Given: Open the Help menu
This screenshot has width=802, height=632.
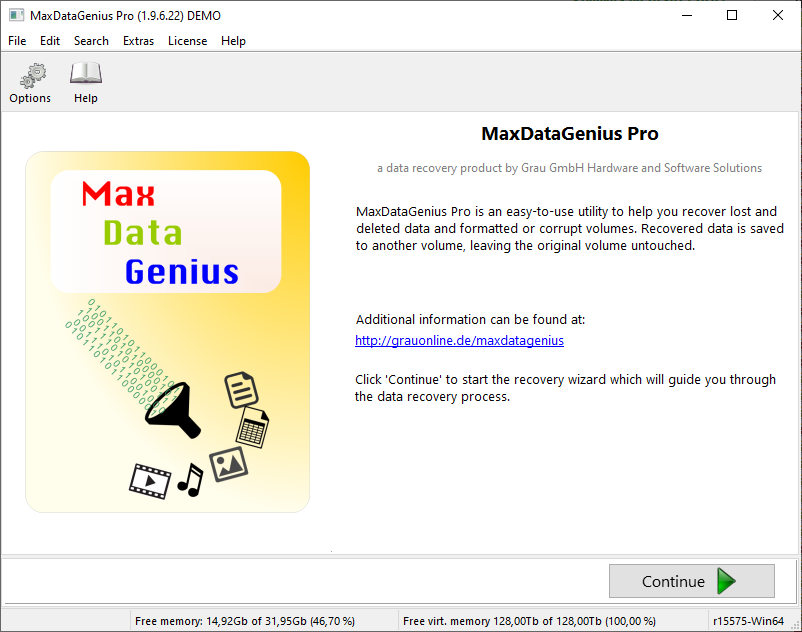Looking at the screenshot, I should (233, 41).
